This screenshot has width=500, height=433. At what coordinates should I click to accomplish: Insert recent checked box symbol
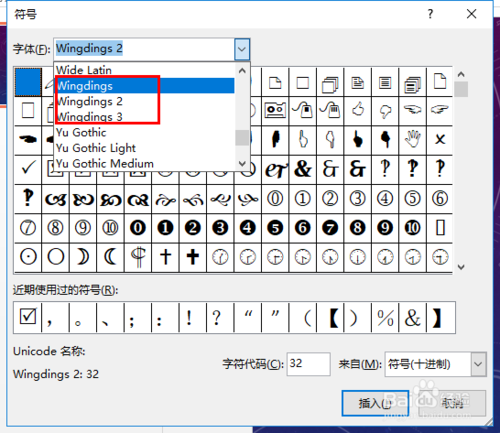(x=28, y=317)
